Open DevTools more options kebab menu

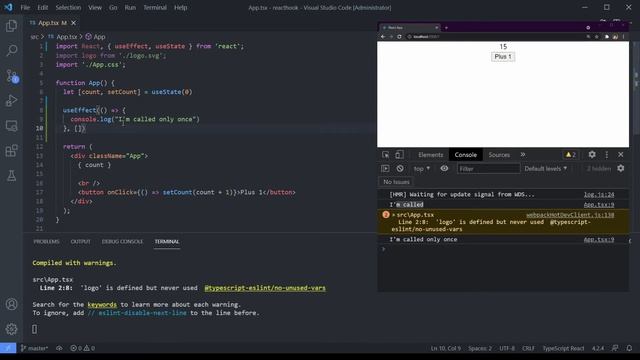[x=607, y=155]
